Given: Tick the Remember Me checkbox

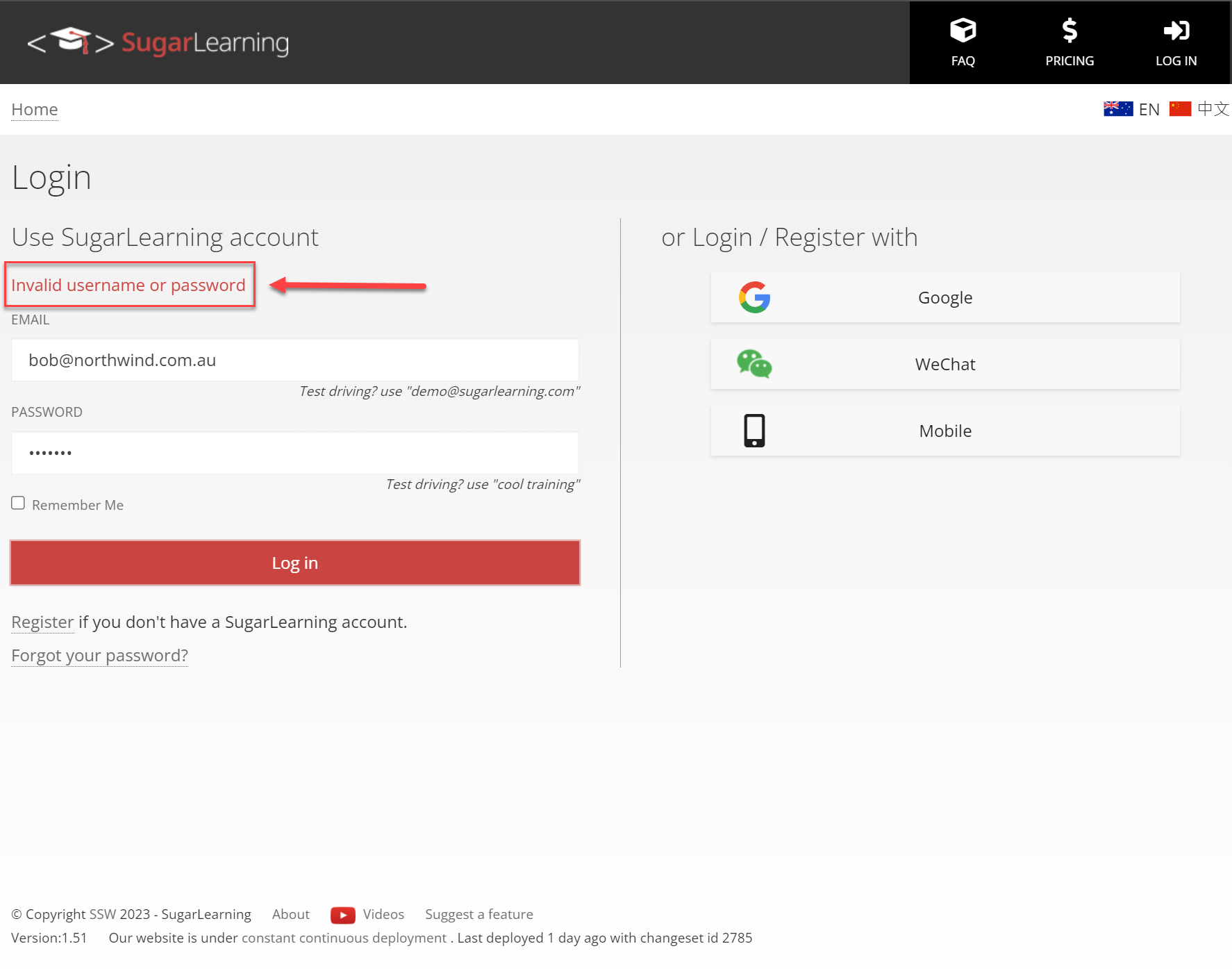Looking at the screenshot, I should [x=18, y=504].
